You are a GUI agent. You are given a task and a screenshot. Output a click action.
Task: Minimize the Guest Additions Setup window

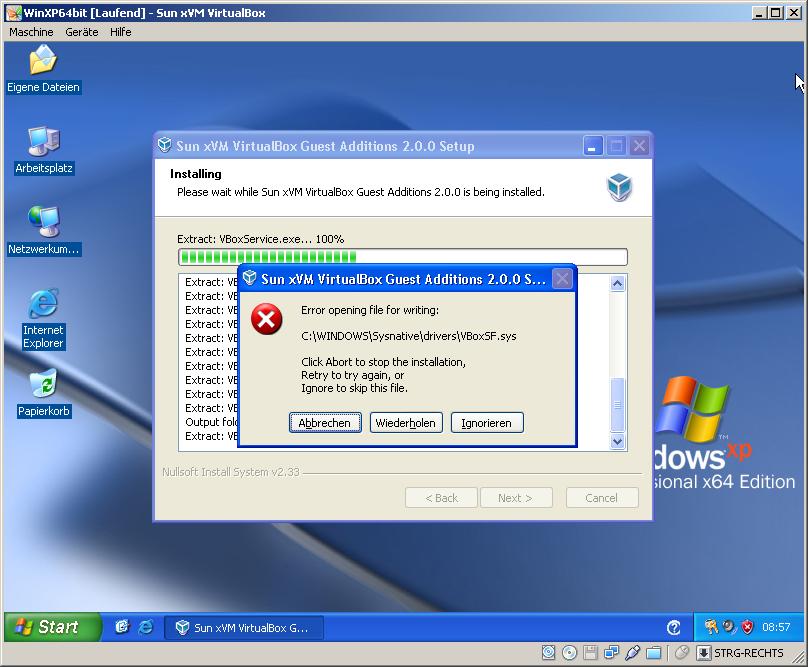tap(593, 146)
